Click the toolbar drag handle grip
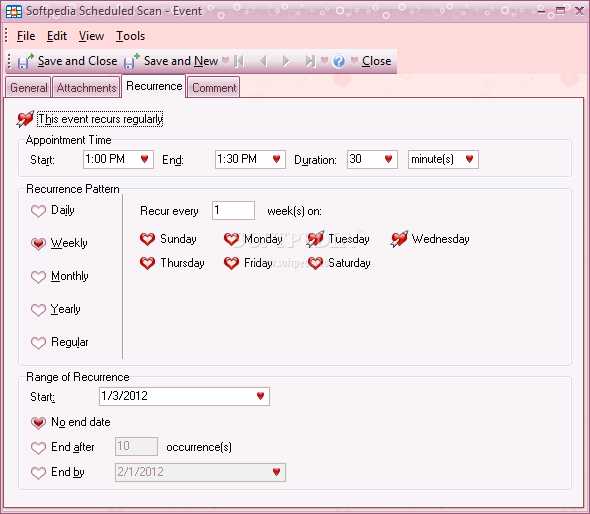 [9, 61]
